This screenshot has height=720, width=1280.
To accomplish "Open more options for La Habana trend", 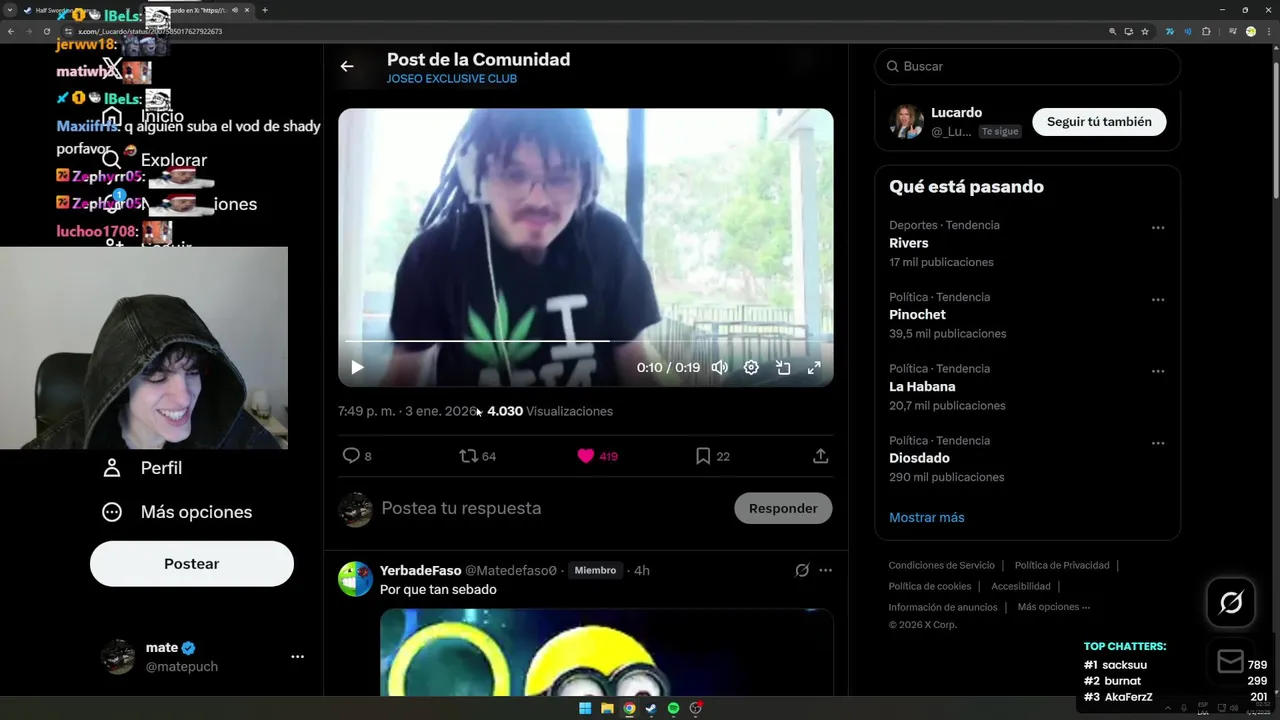I will [x=1157, y=371].
